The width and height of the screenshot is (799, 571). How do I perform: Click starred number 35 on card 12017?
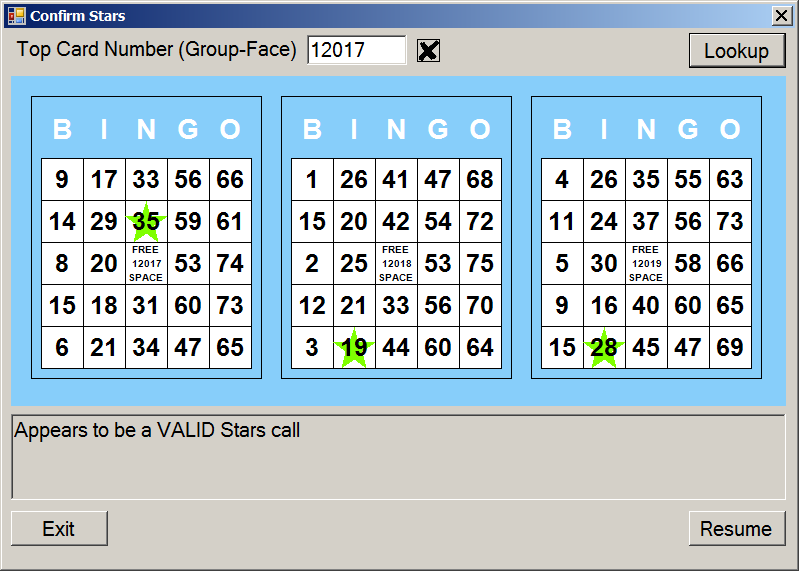(x=146, y=222)
